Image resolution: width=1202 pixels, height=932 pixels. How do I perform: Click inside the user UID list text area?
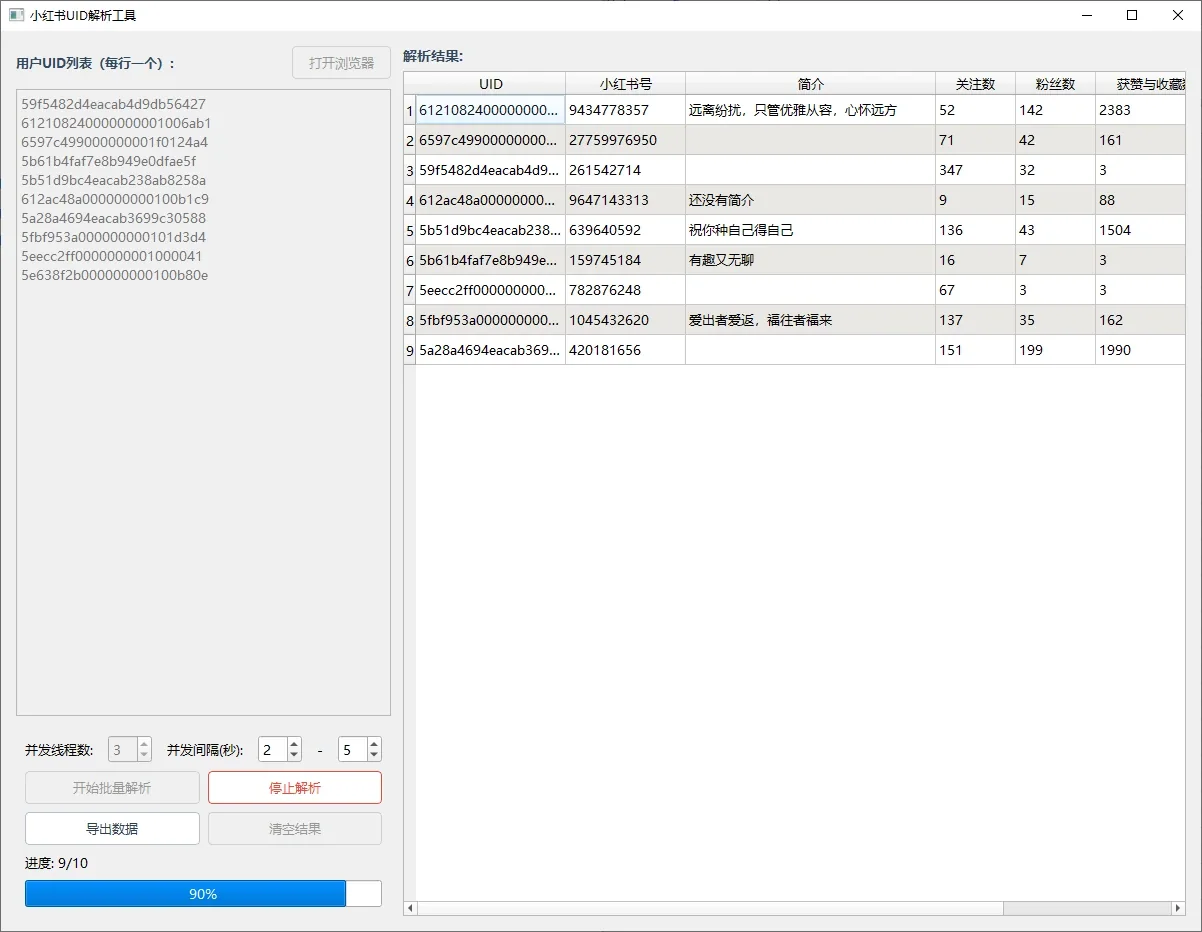(x=203, y=402)
